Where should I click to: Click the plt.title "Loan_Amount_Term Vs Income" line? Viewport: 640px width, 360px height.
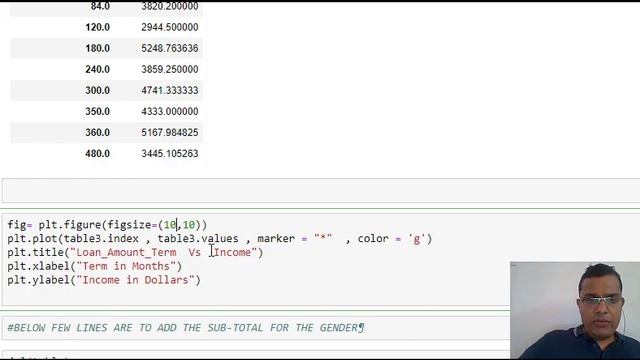tap(135, 253)
